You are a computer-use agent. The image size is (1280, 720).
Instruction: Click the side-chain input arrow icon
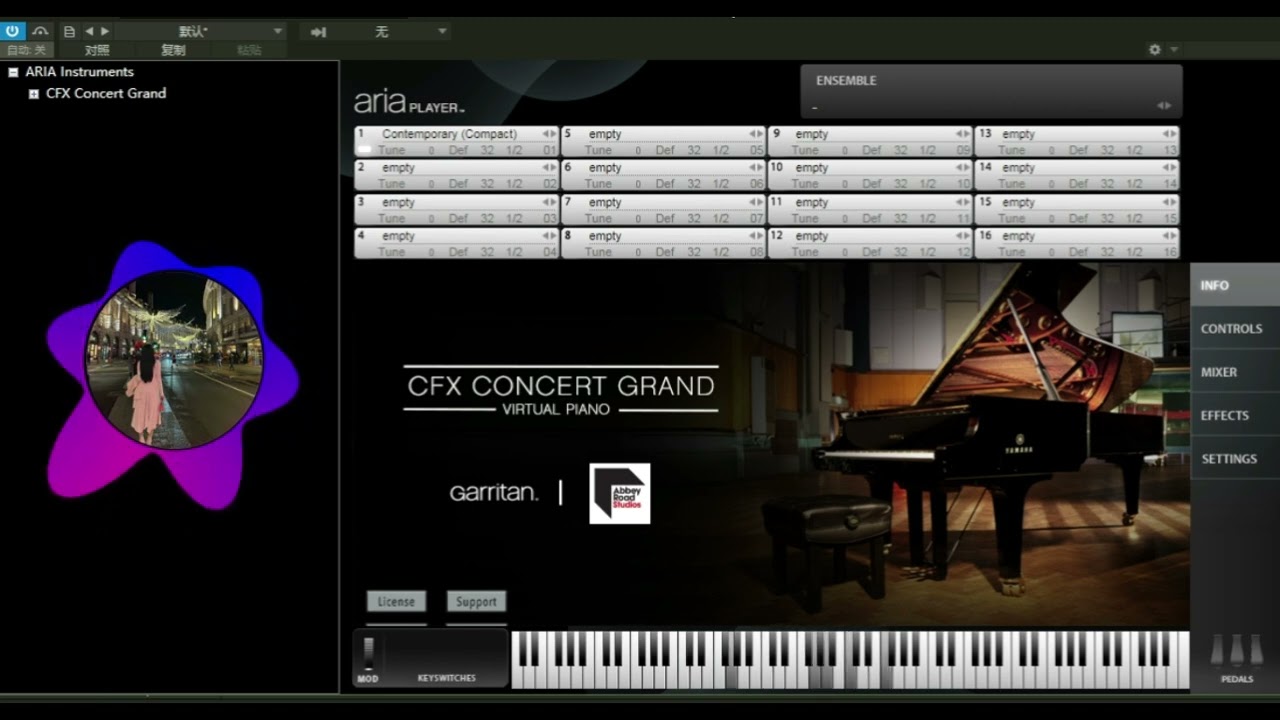click(x=319, y=32)
